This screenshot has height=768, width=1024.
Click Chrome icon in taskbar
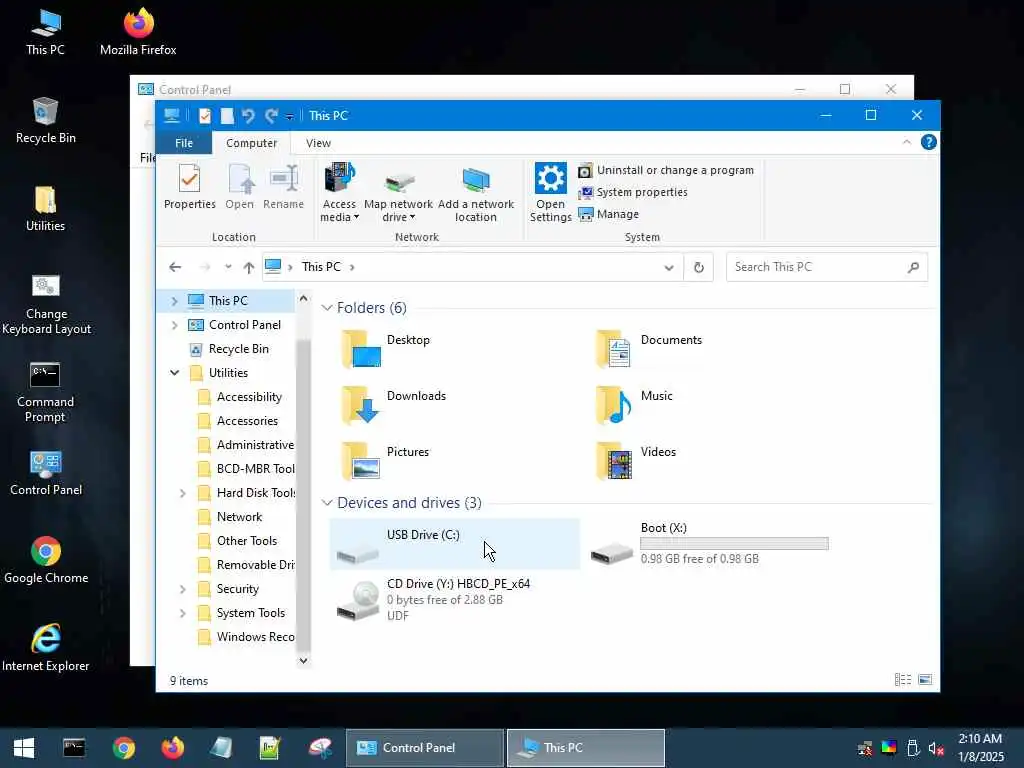click(123, 748)
